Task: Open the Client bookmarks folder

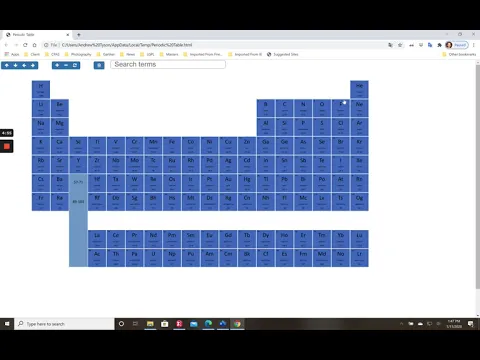Action: click(x=32, y=54)
